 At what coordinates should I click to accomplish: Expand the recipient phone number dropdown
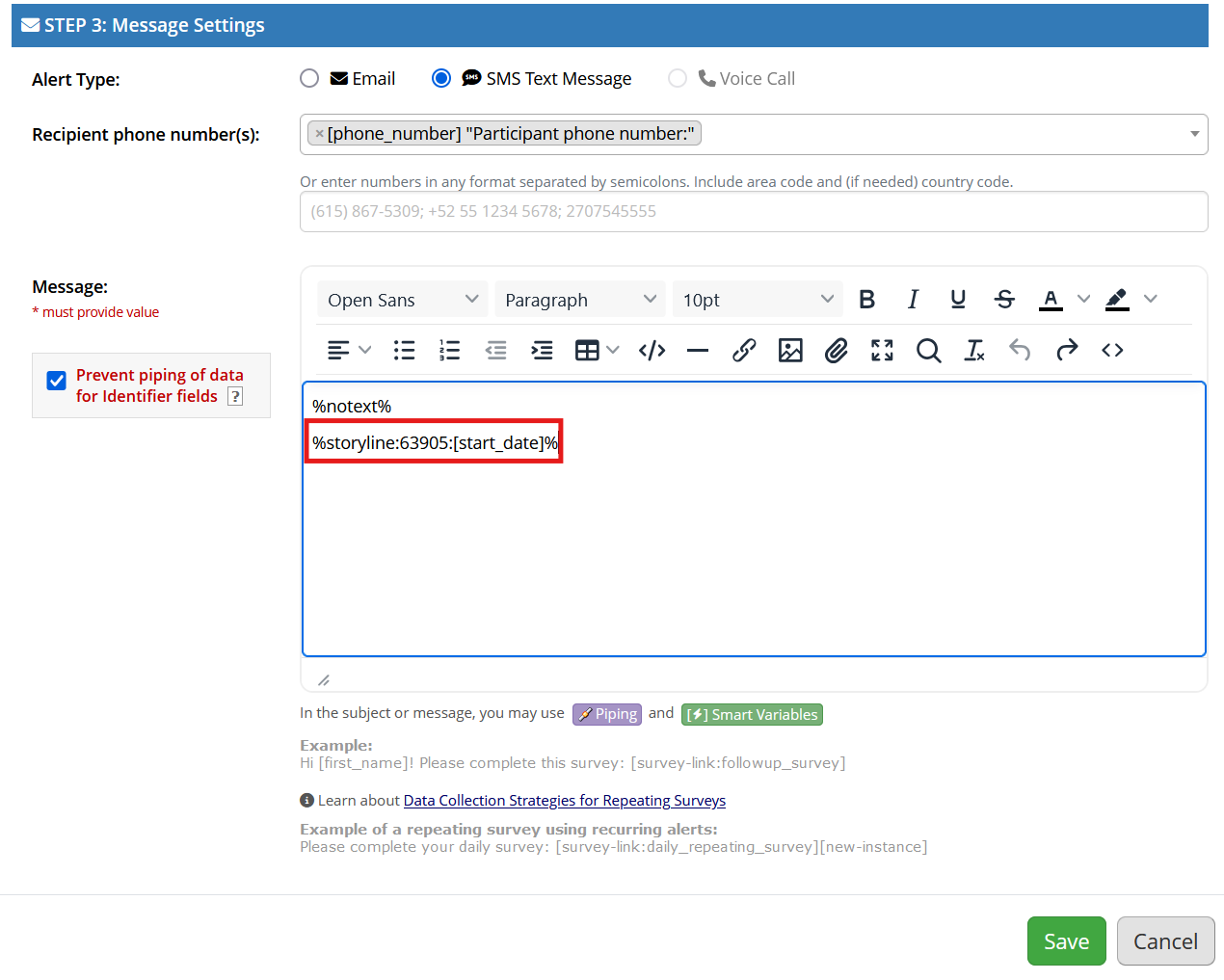coord(1194,134)
